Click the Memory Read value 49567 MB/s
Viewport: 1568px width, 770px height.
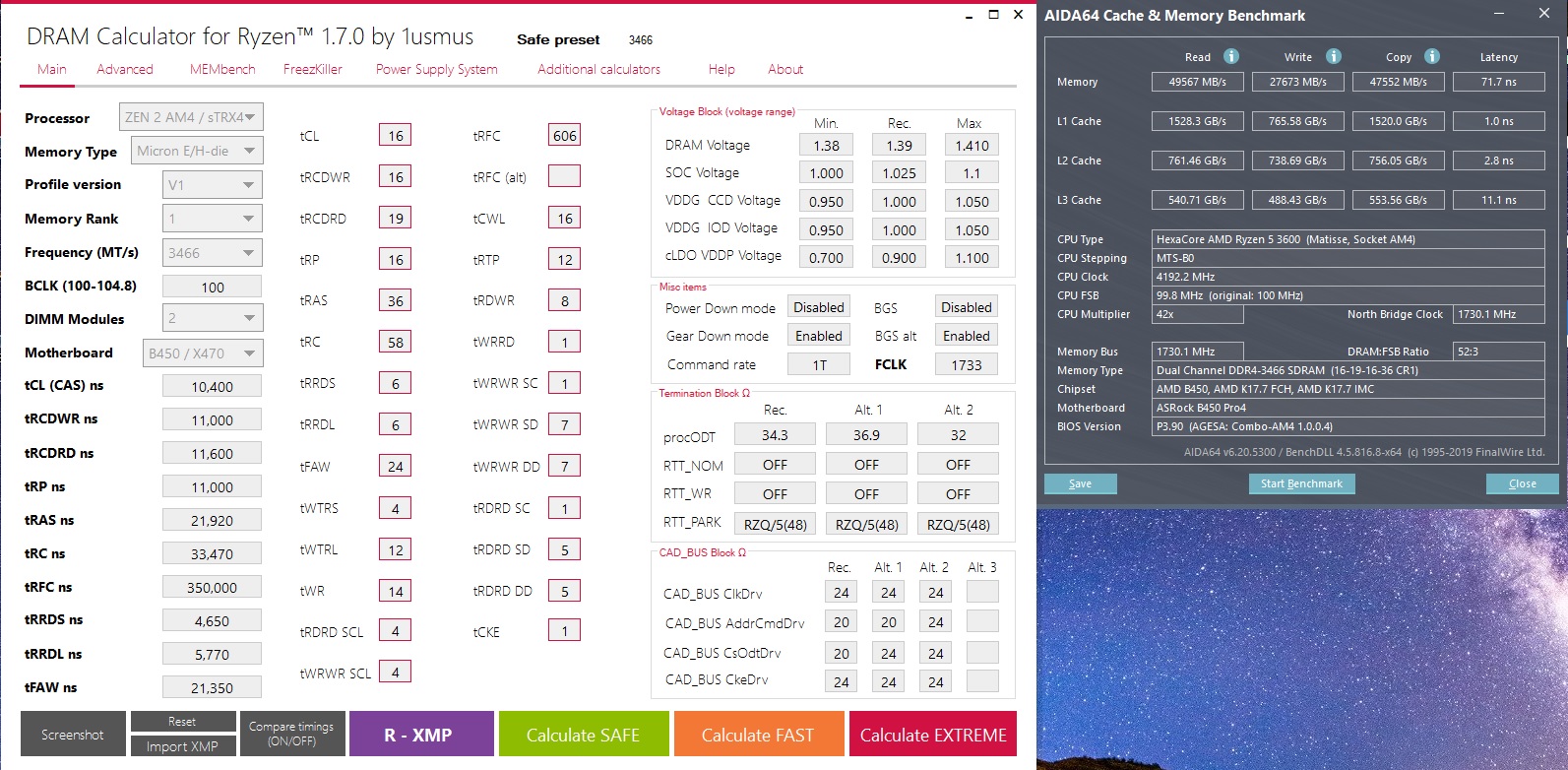1197,82
